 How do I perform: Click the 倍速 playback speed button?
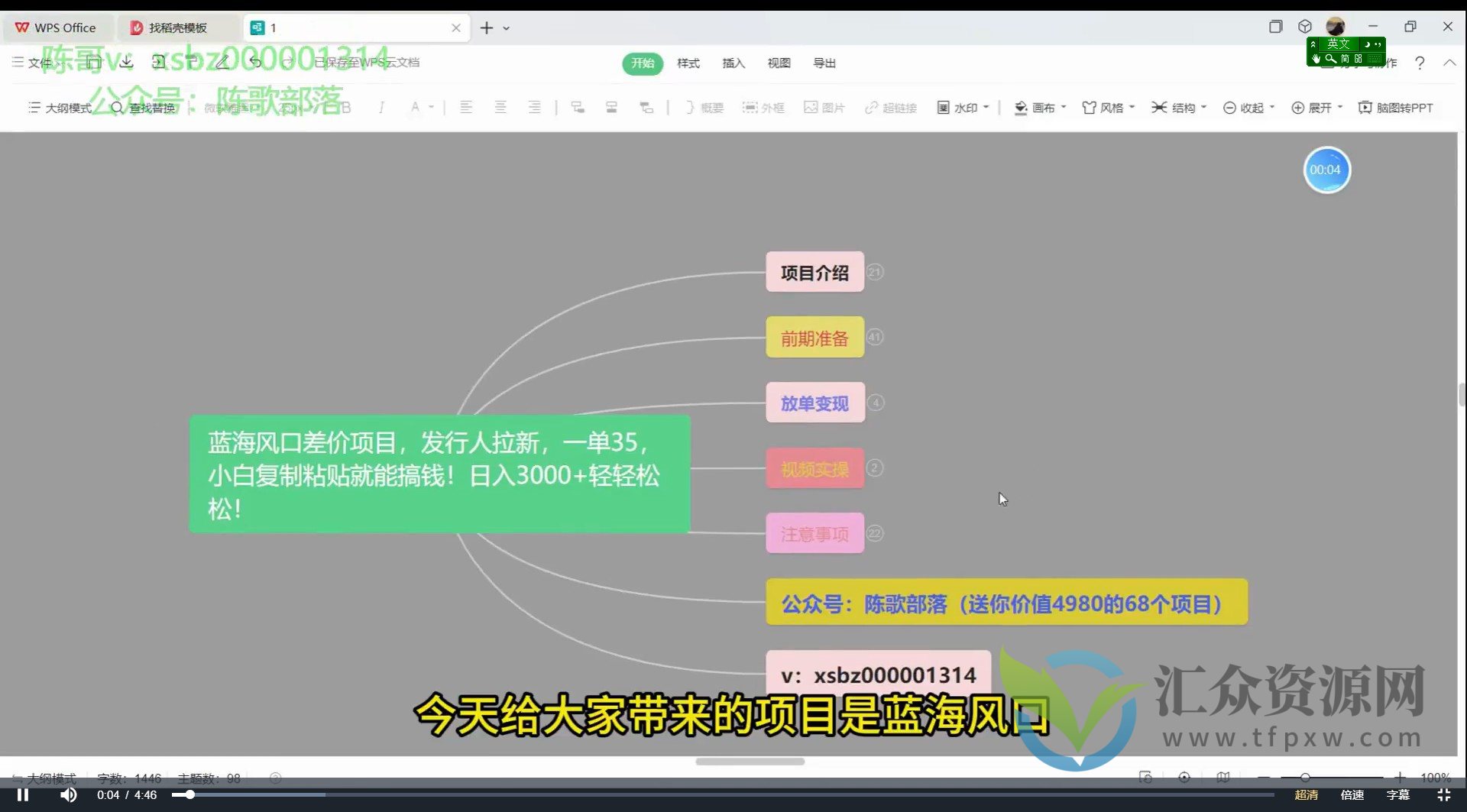point(1351,794)
